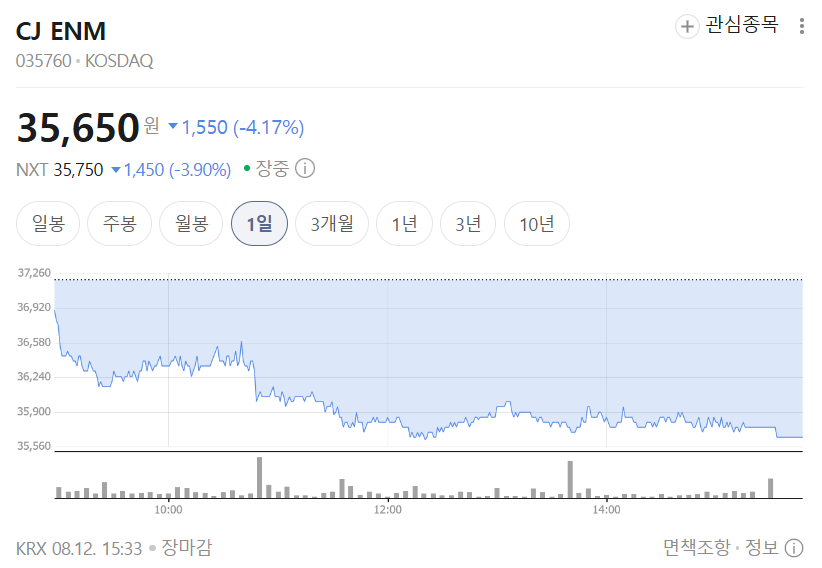Screen dimensions: 822x568
Task: Click the KRX 08.12. 15:33 timestamp
Action: click(x=79, y=549)
